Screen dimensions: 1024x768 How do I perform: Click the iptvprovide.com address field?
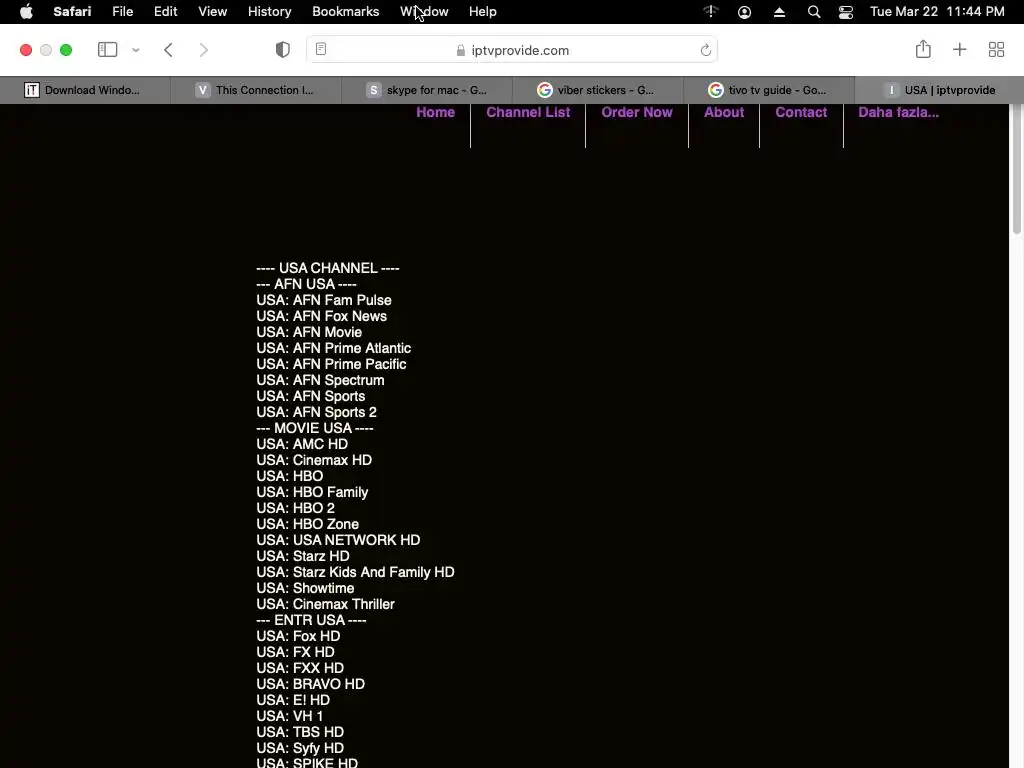point(512,50)
